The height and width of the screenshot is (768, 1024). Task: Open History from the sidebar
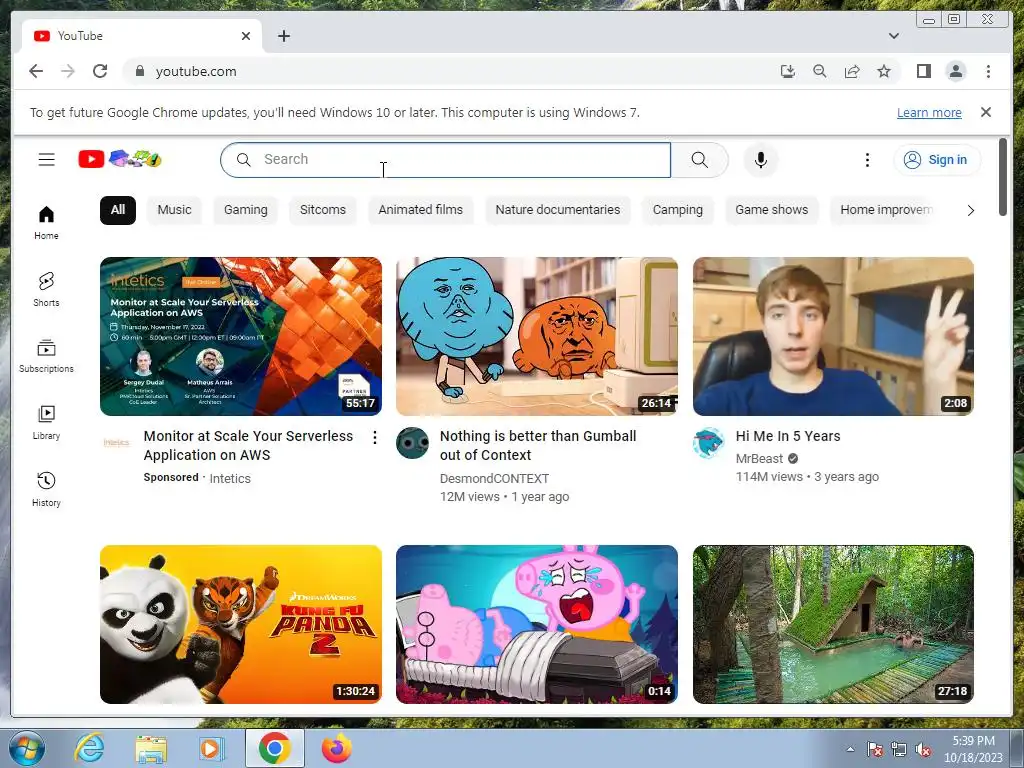(46, 489)
